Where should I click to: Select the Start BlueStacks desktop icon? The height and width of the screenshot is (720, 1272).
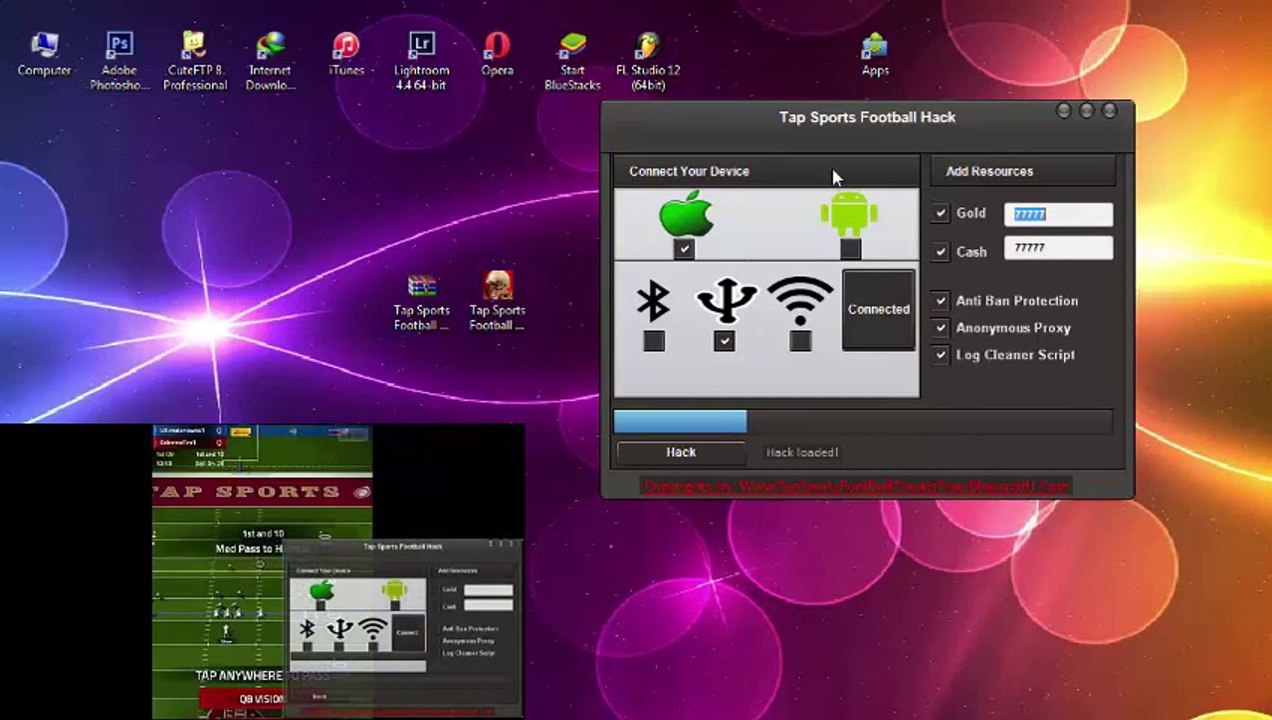pos(572,62)
